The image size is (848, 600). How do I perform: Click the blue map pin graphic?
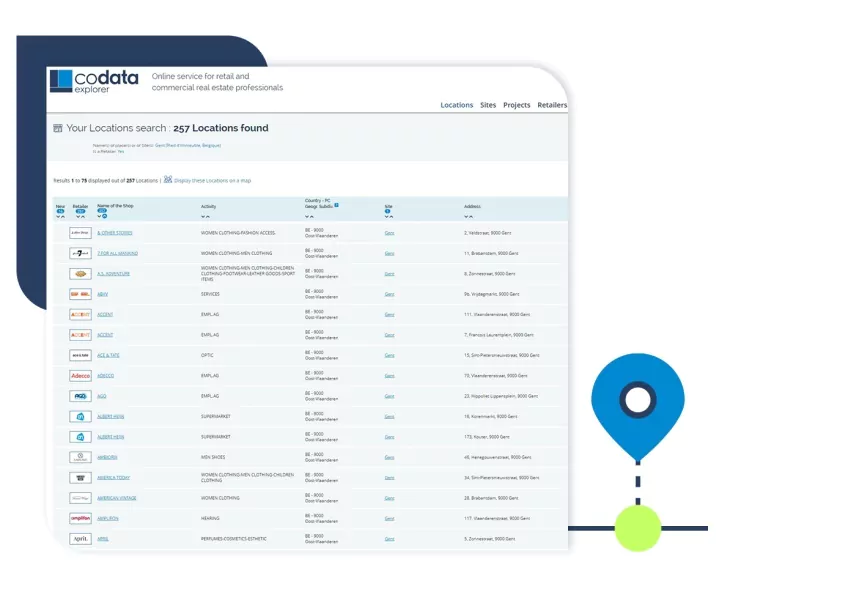[x=637, y=402]
